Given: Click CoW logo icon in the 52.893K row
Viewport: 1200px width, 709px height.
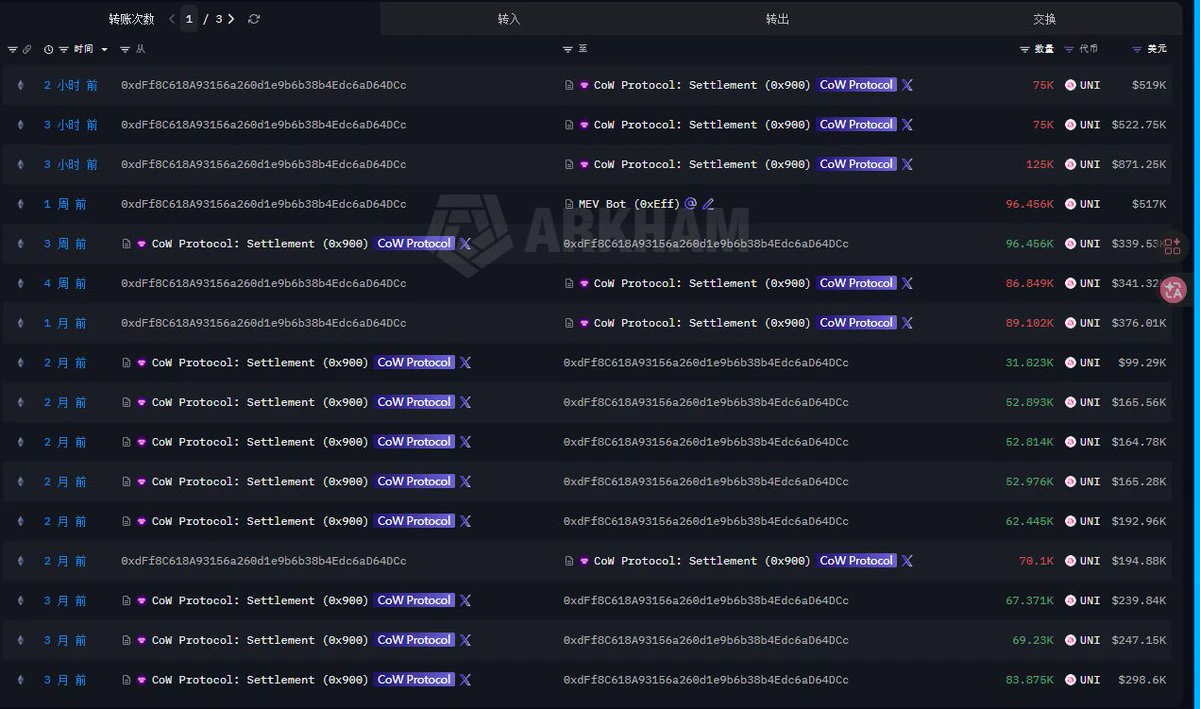Looking at the screenshot, I should point(142,402).
